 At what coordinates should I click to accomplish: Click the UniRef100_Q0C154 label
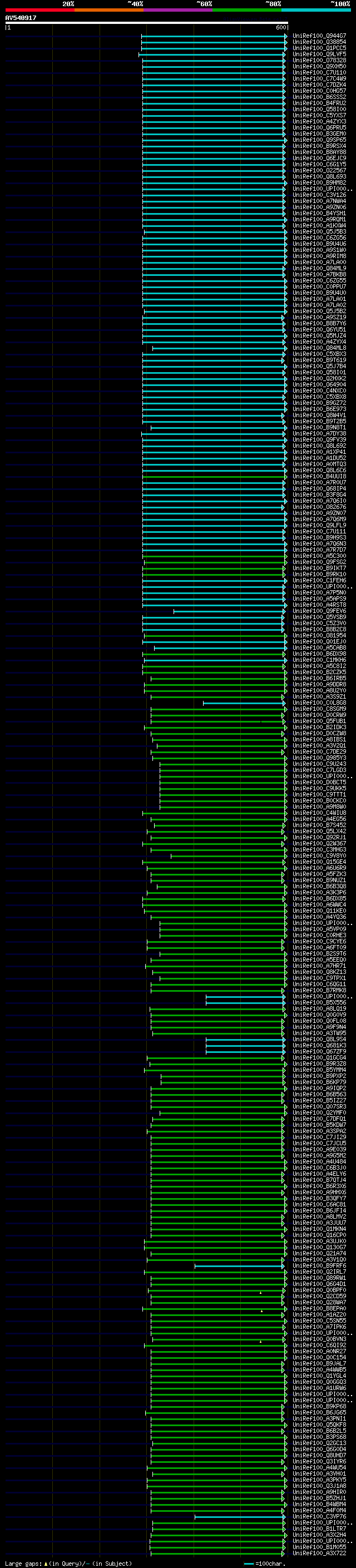point(319,1357)
